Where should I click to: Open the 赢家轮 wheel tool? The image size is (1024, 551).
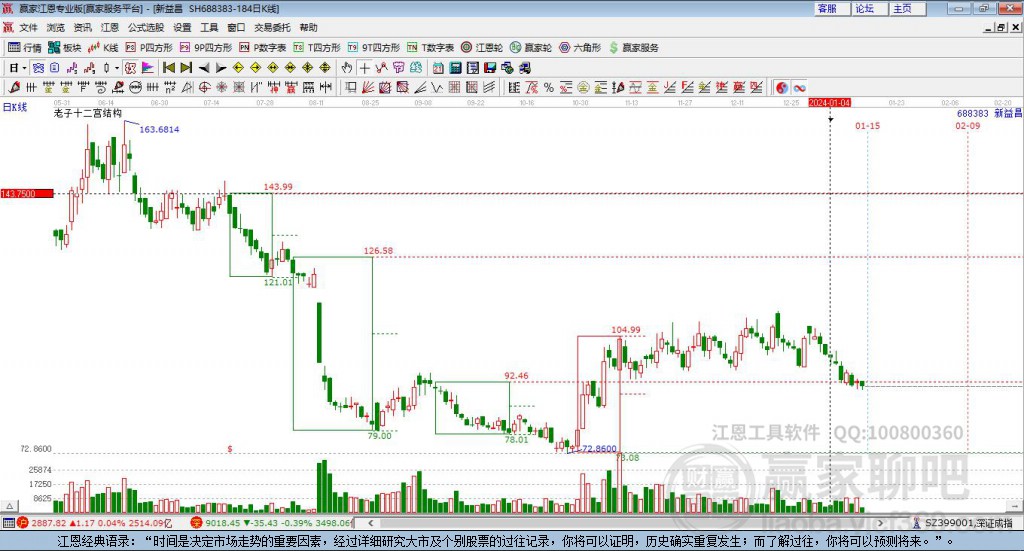pyautogui.click(x=531, y=48)
